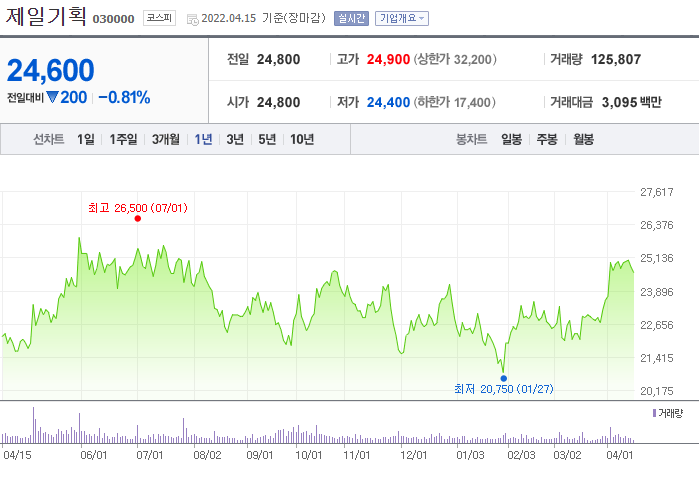Click the 실시간 button
Screen dimensions: 699x483
351,18
